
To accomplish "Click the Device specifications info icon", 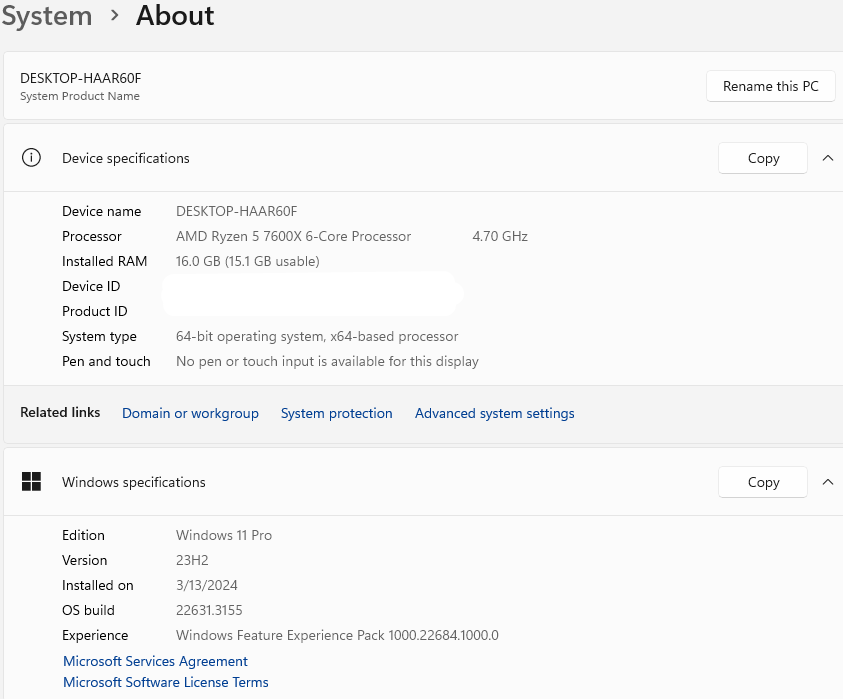I will coord(31,158).
